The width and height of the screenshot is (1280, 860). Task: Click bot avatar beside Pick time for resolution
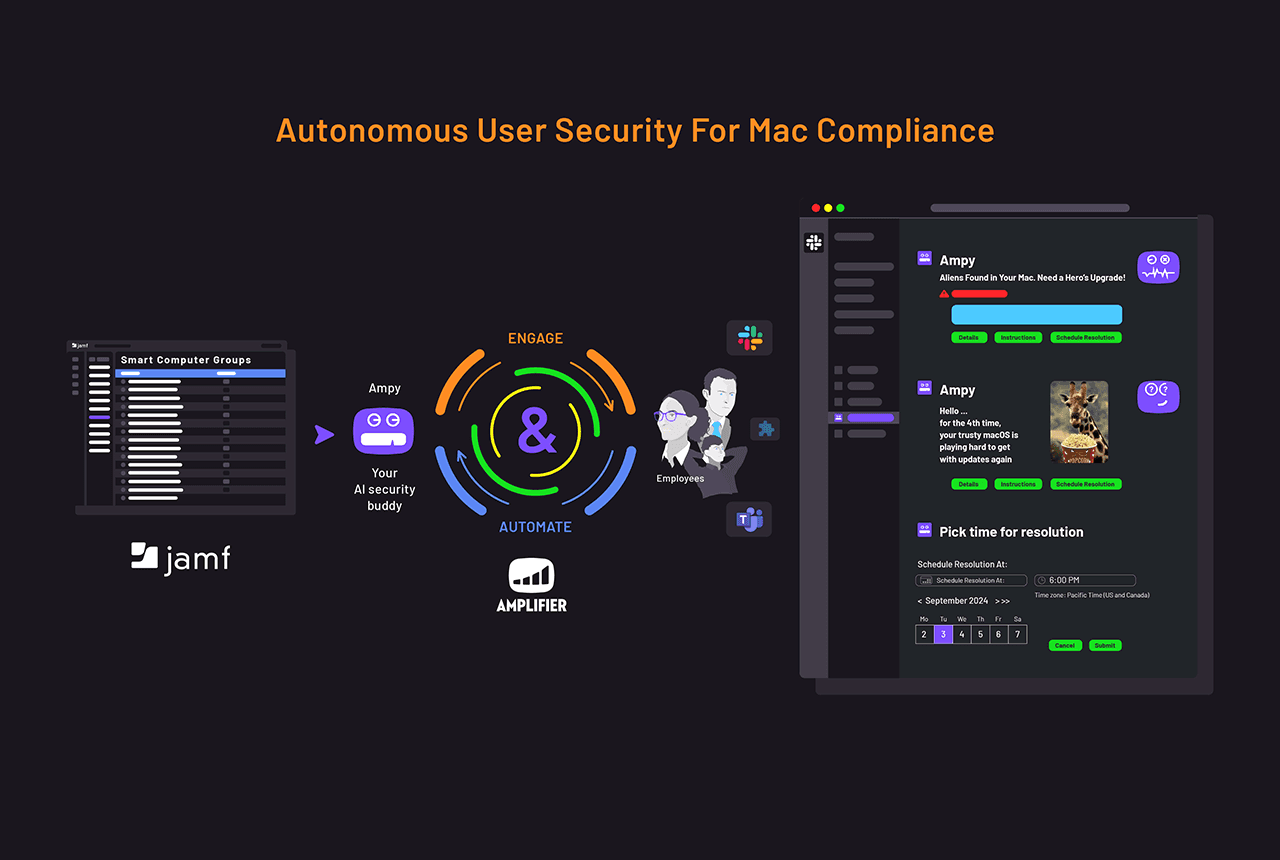pos(925,530)
